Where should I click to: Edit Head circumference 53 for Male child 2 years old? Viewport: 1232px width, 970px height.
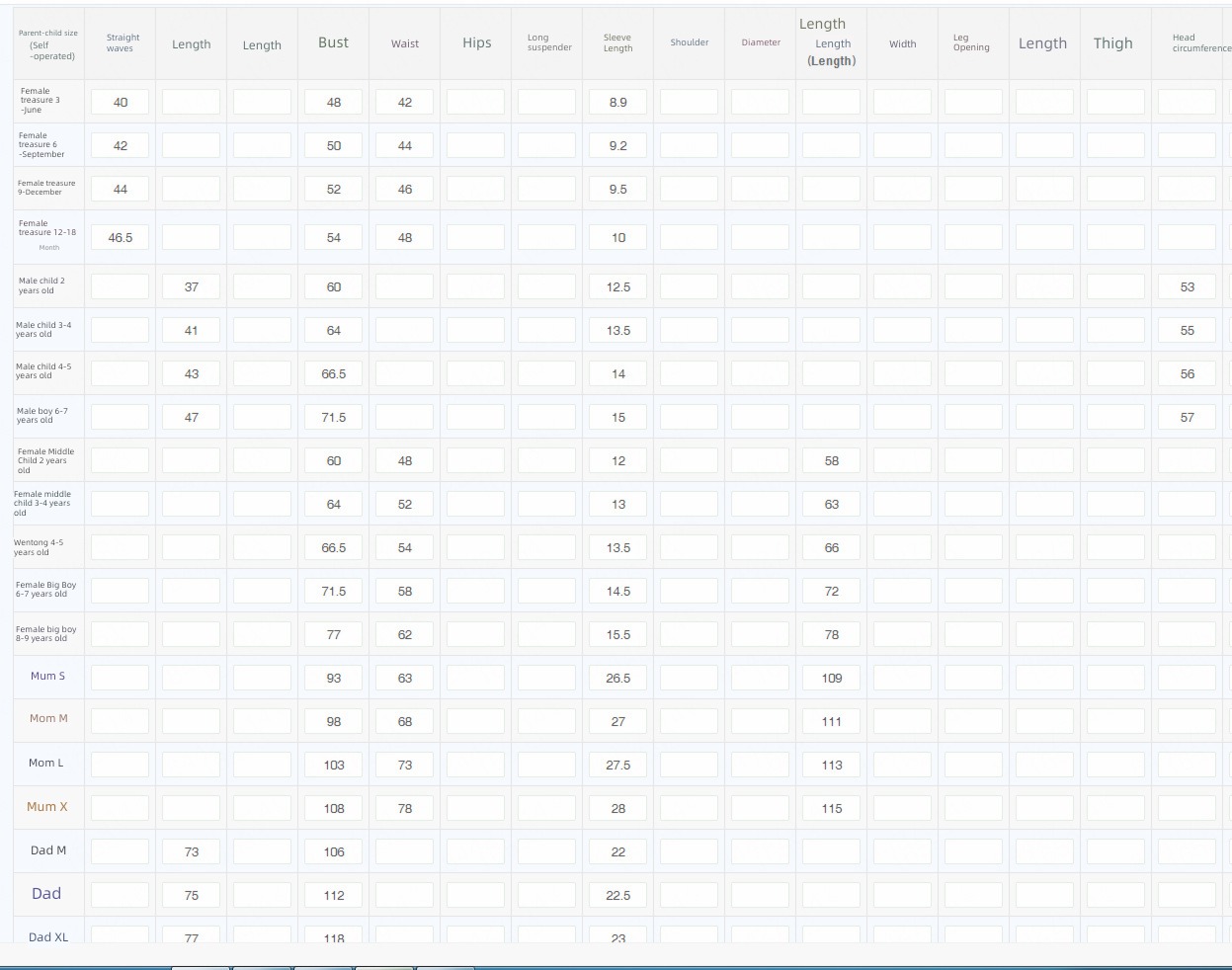(1188, 286)
